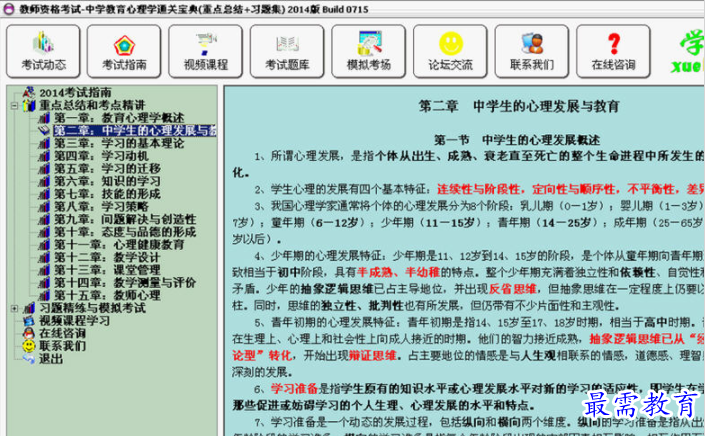Click the red text 反省思维
This screenshot has height=436, width=706.
(512, 289)
